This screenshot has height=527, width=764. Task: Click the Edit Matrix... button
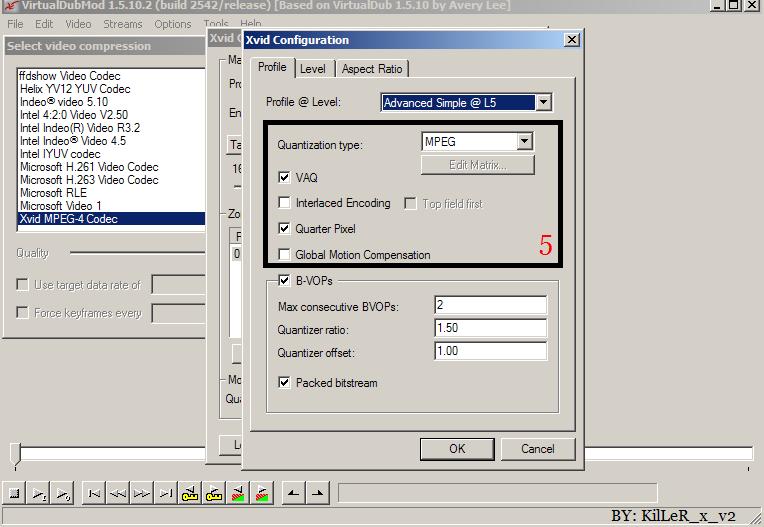(x=478, y=165)
